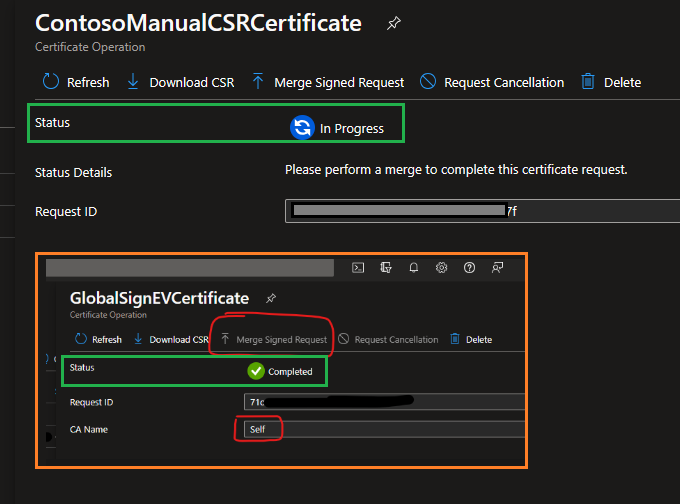Click Merge Signed Request label at top
The width and height of the screenshot is (680, 504).
point(339,82)
